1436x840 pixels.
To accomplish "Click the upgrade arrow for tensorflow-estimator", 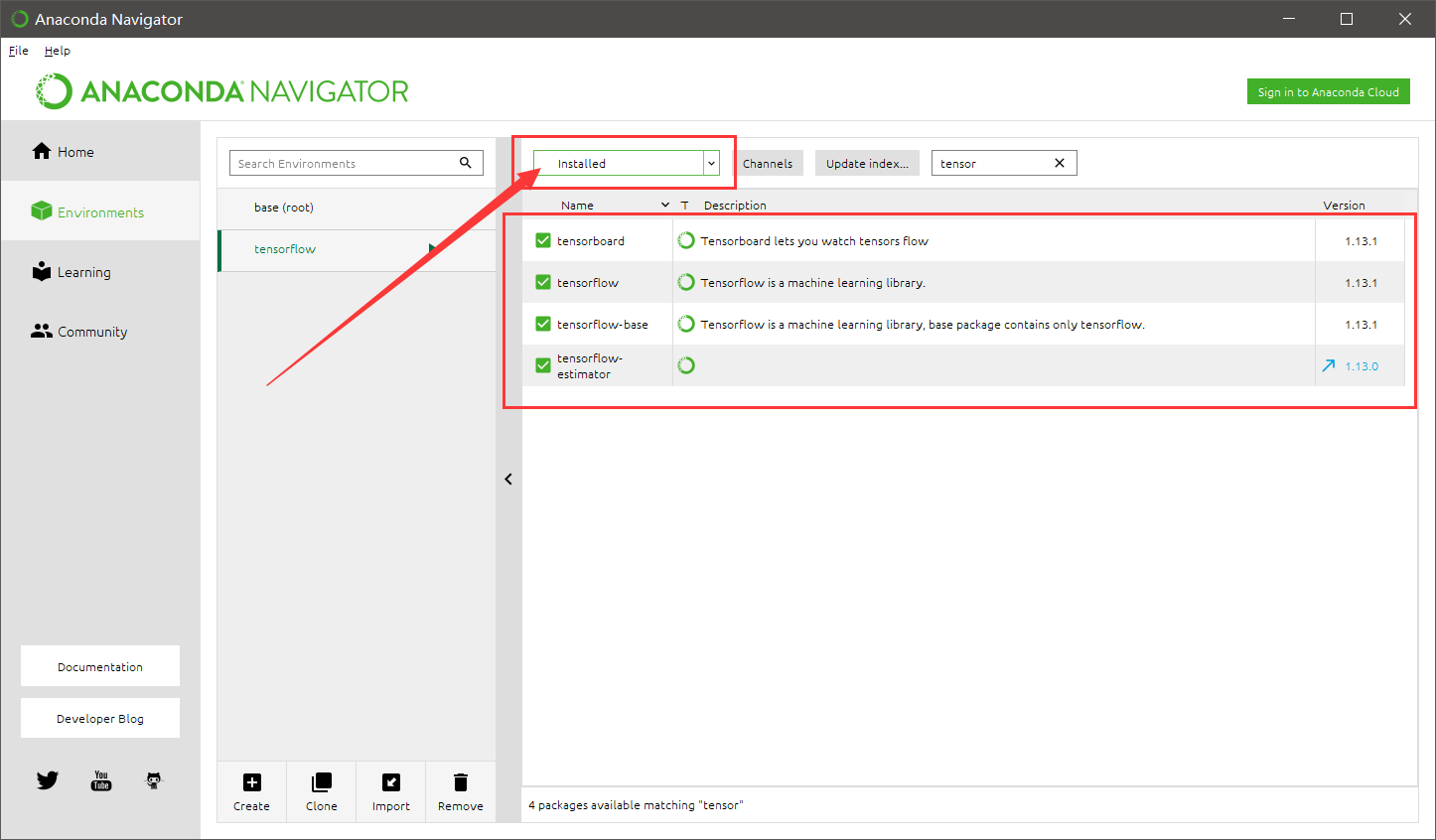I will 1329,365.
